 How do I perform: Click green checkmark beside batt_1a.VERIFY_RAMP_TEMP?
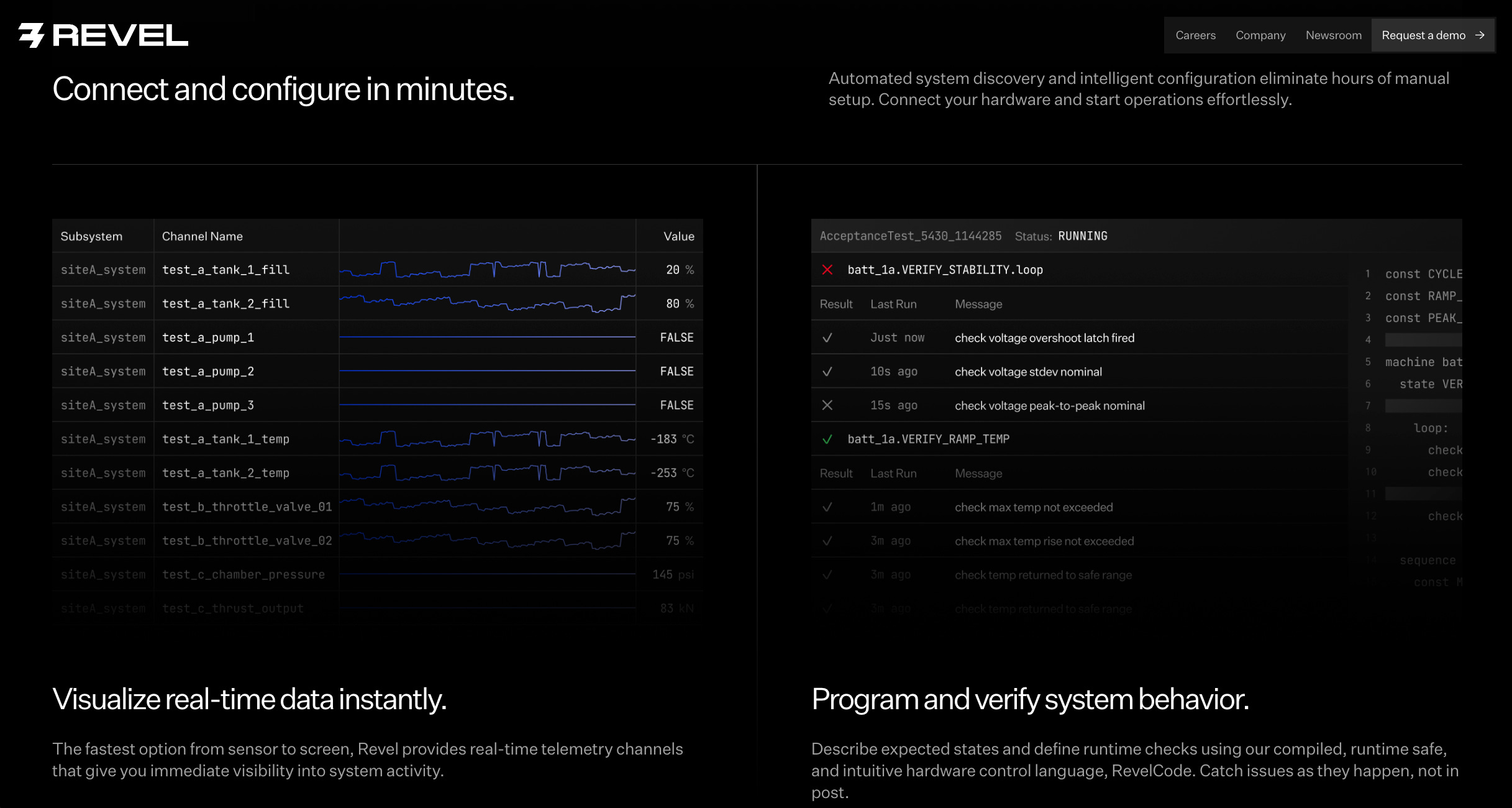(827, 439)
